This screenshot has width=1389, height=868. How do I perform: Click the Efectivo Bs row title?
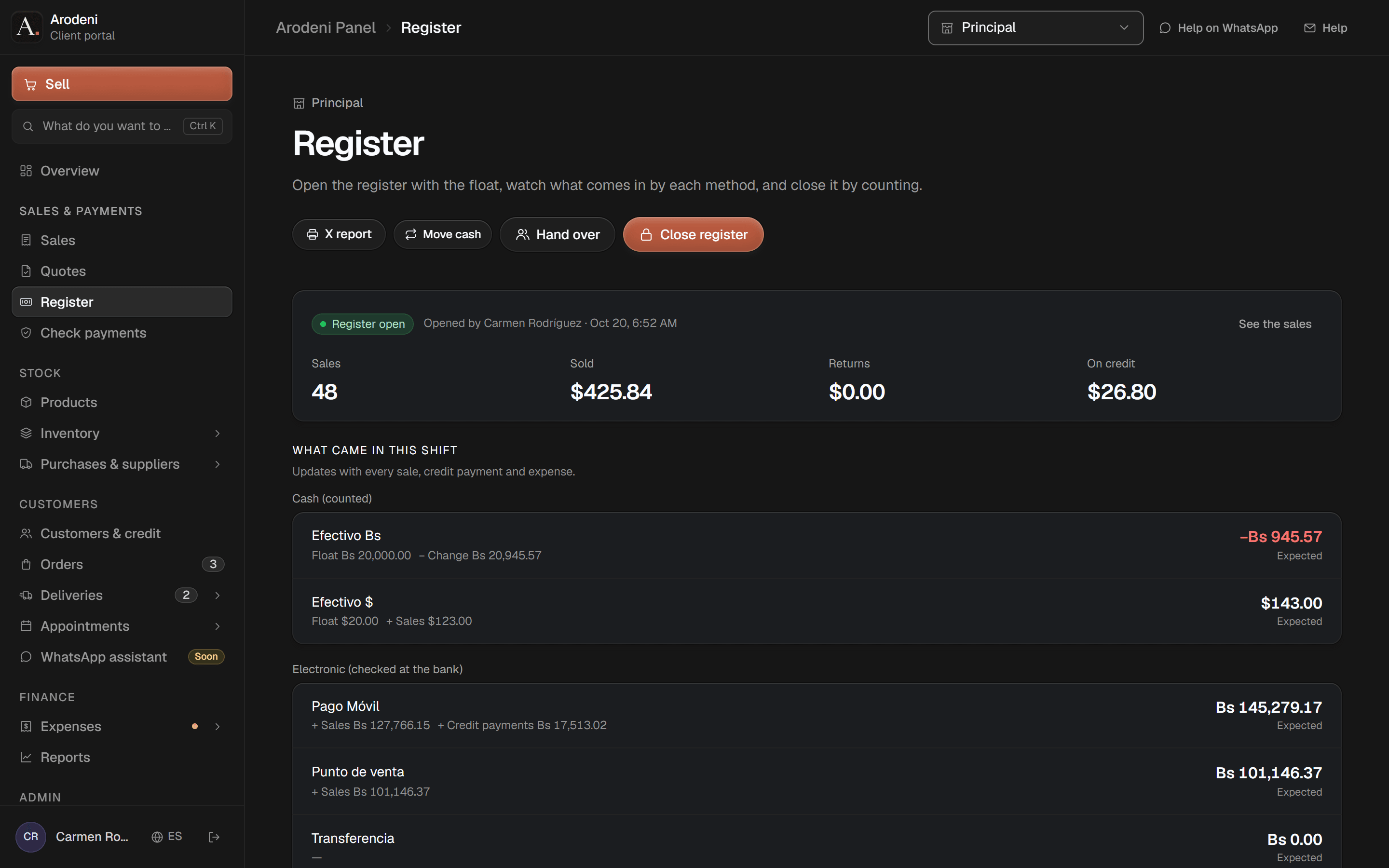[x=346, y=536]
